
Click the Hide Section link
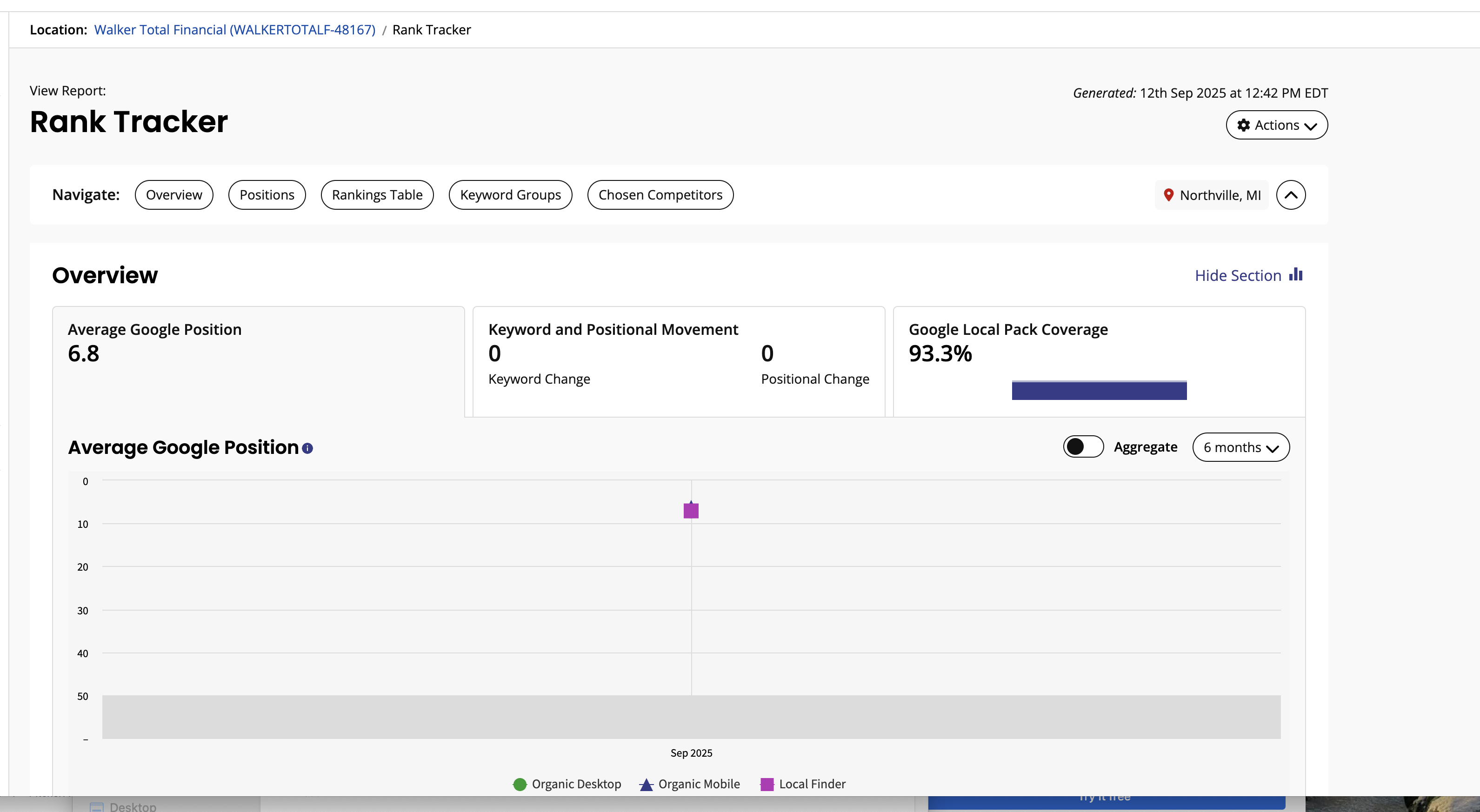pos(1238,275)
